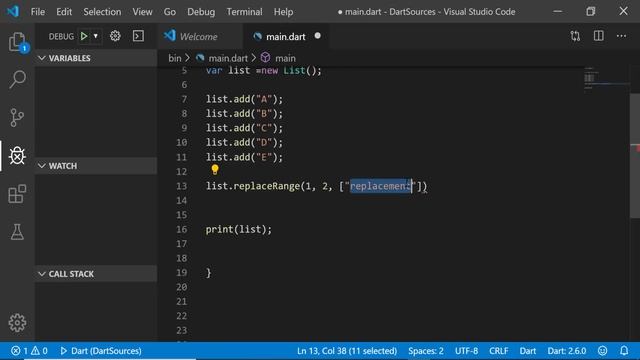Collapse the VARIABLES section
This screenshot has height=360, width=640.
(96, 58)
